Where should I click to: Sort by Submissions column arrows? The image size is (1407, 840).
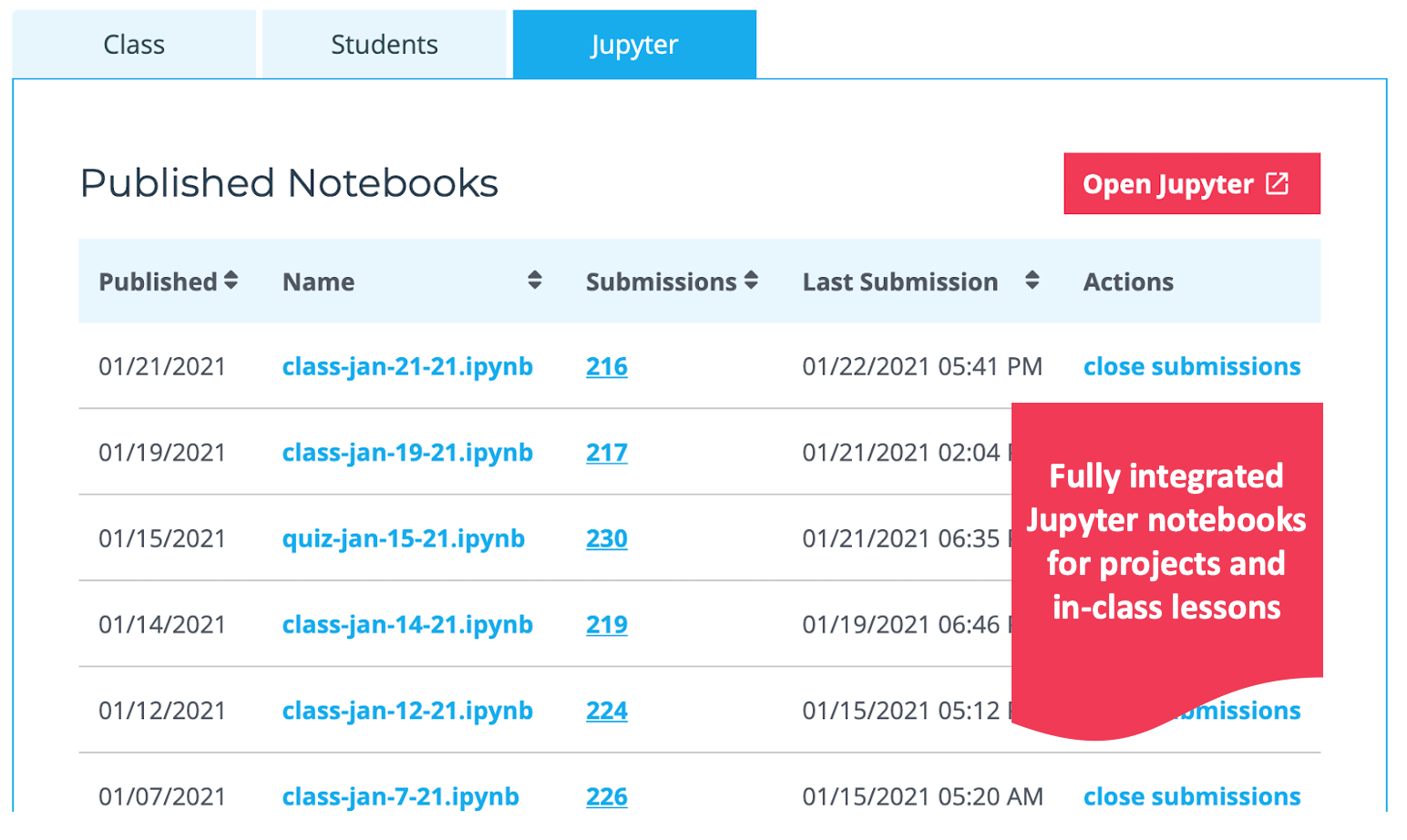[x=751, y=281]
